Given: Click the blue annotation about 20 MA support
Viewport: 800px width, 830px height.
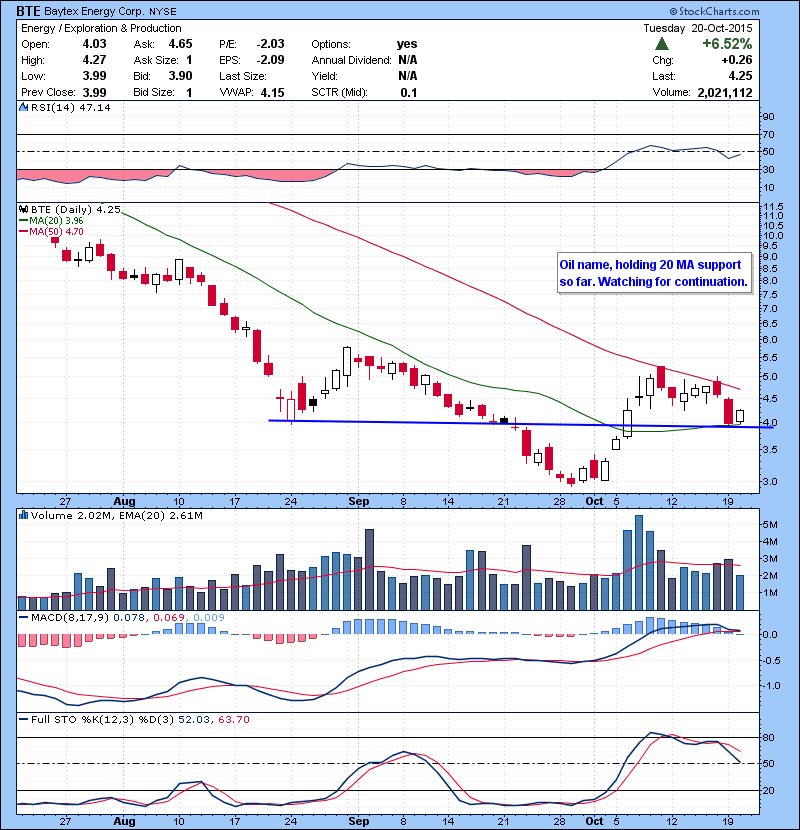Looking at the screenshot, I should [654, 273].
